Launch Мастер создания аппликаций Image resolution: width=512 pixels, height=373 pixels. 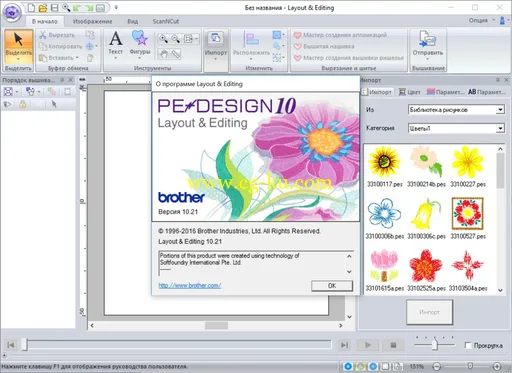pyautogui.click(x=340, y=35)
